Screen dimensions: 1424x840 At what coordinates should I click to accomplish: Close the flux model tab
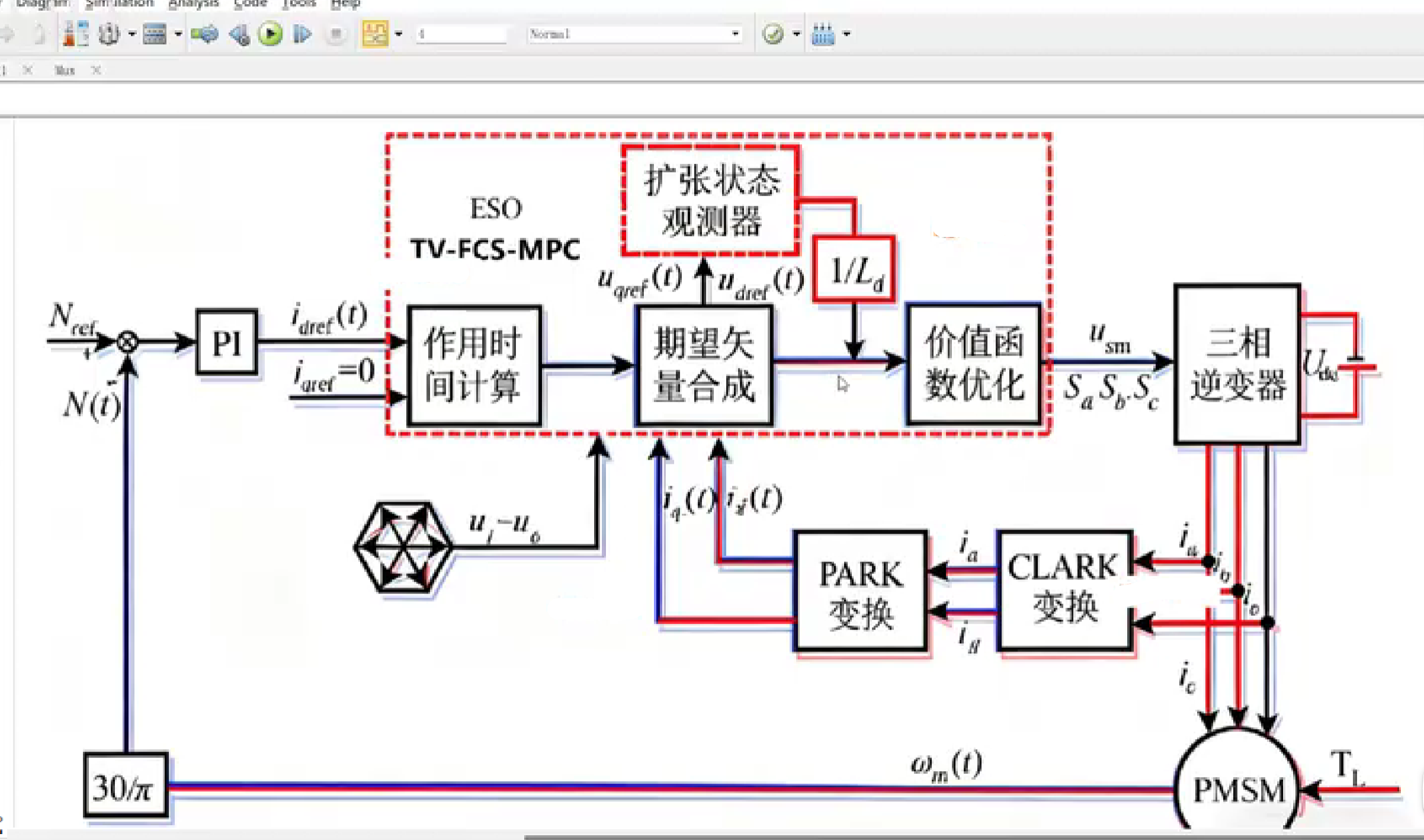(x=97, y=70)
